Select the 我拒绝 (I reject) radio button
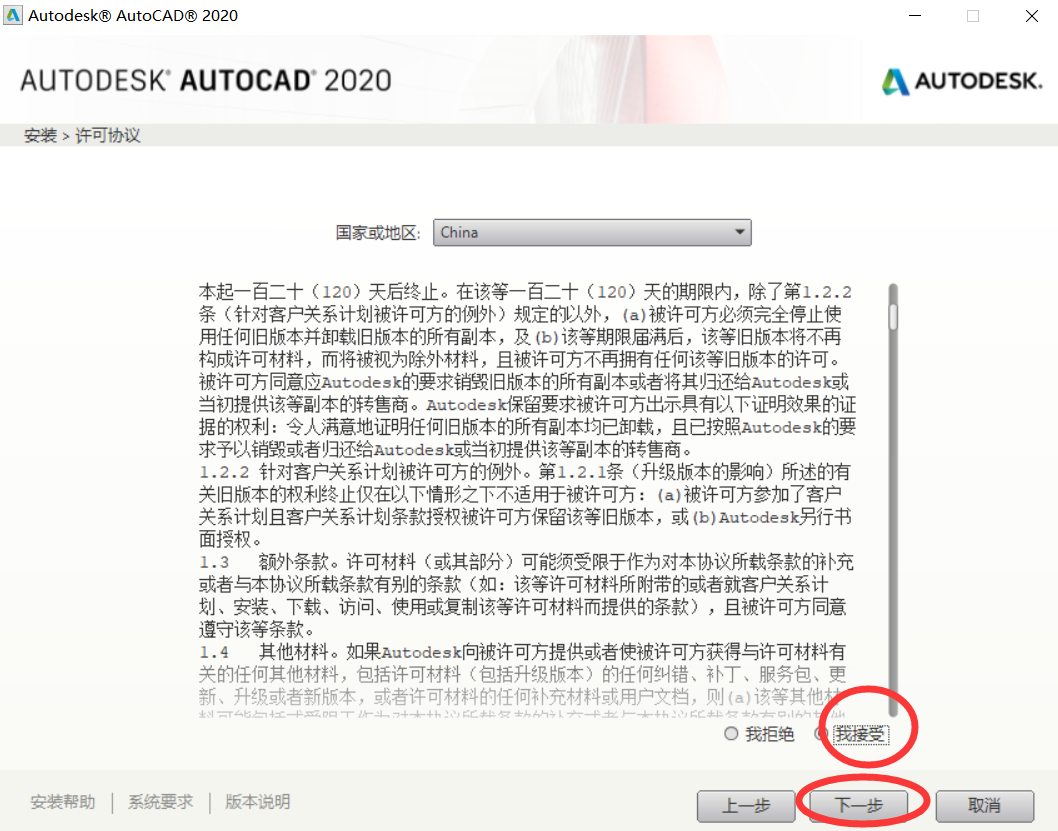 [731, 733]
